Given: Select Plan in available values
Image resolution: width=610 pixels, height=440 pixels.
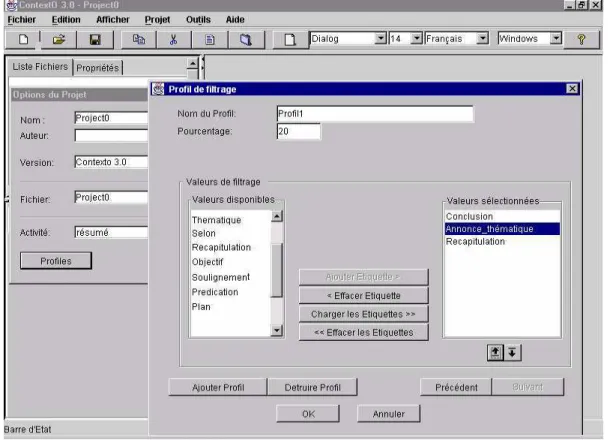Looking at the screenshot, I should (201, 307).
